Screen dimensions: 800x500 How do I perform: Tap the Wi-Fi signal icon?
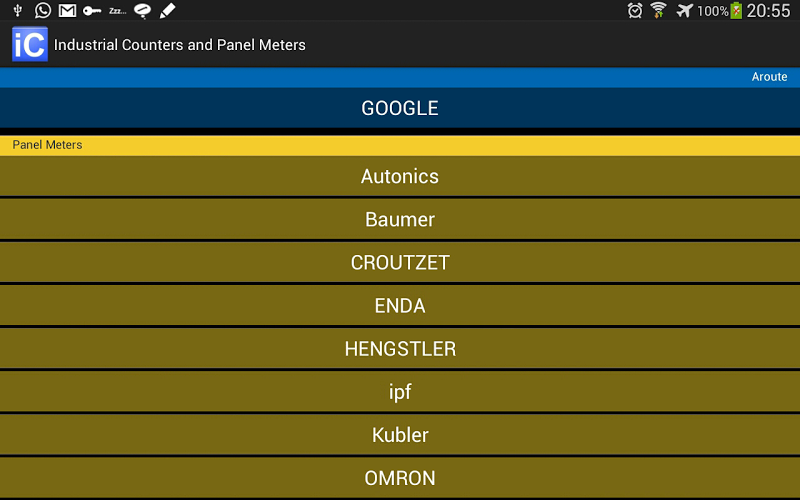coord(658,10)
